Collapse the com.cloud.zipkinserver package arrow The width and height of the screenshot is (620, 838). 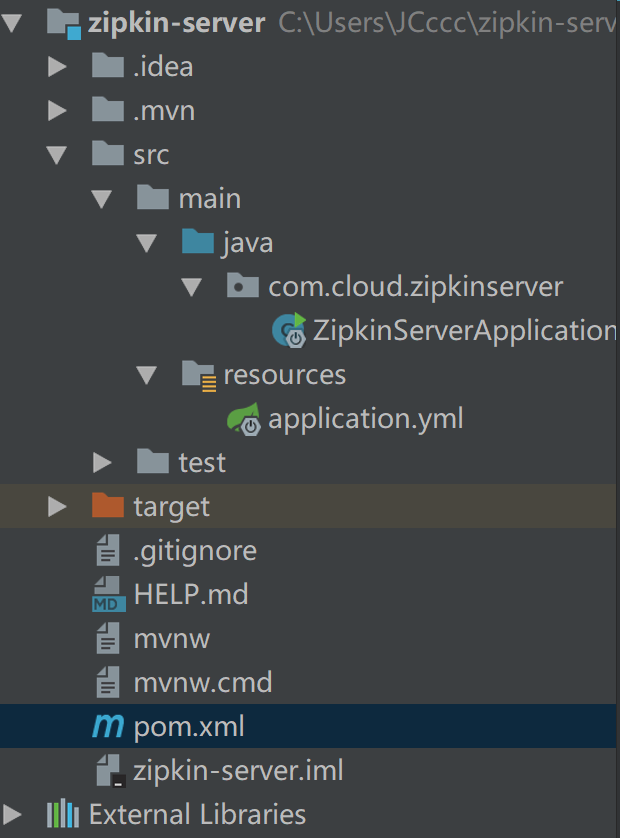191,286
